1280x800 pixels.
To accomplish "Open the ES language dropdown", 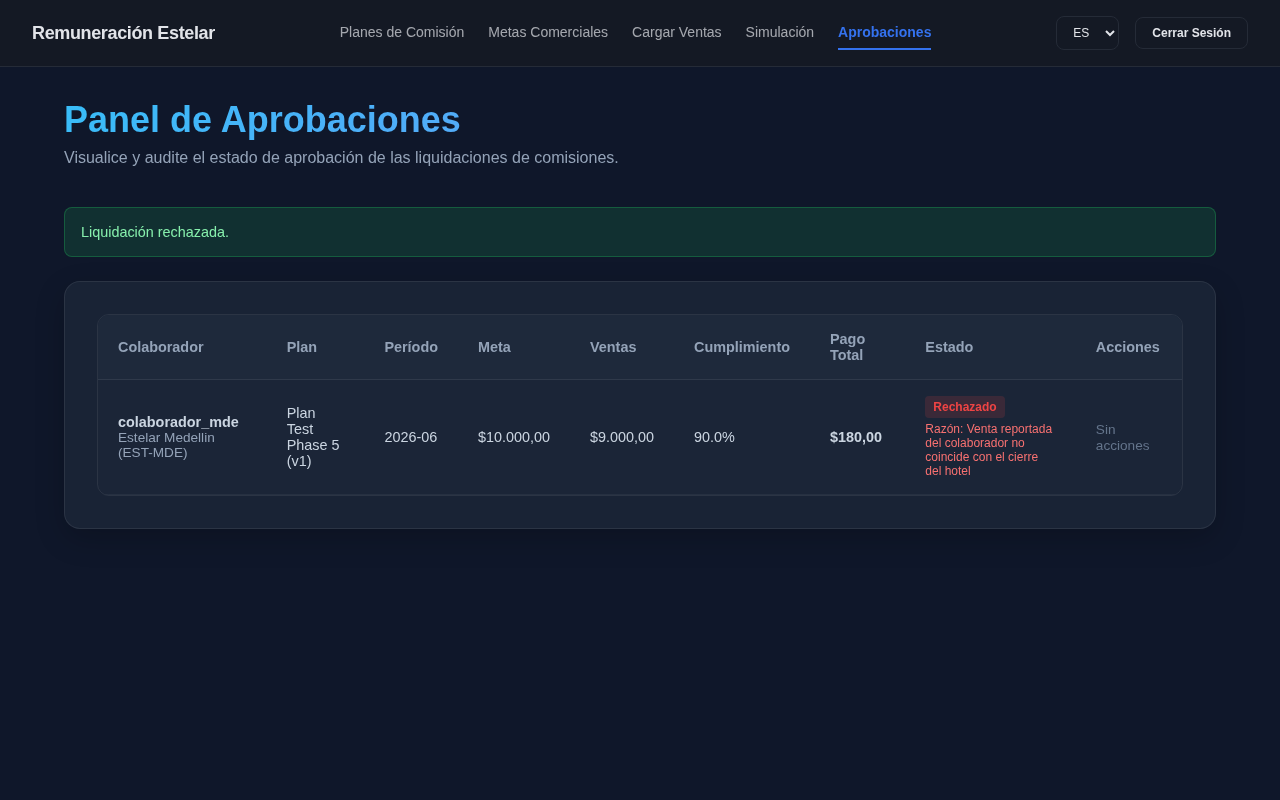I will pos(1087,33).
